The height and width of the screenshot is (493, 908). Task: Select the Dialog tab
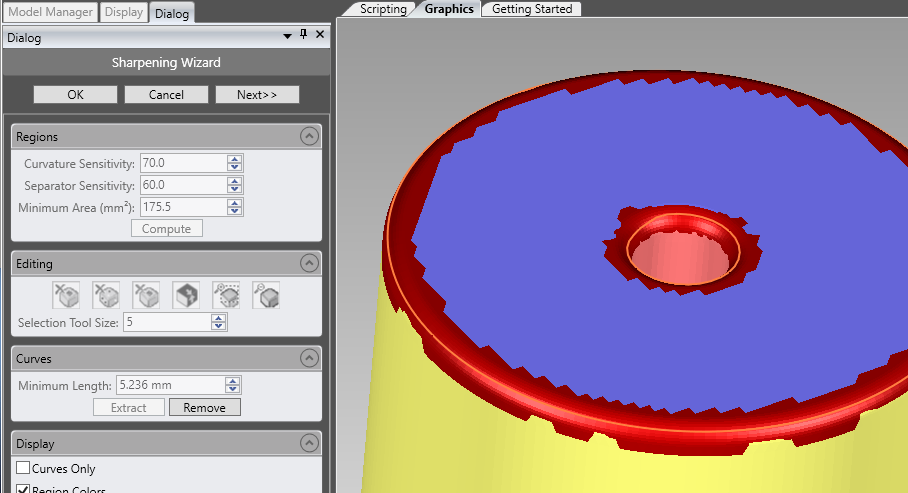(172, 13)
